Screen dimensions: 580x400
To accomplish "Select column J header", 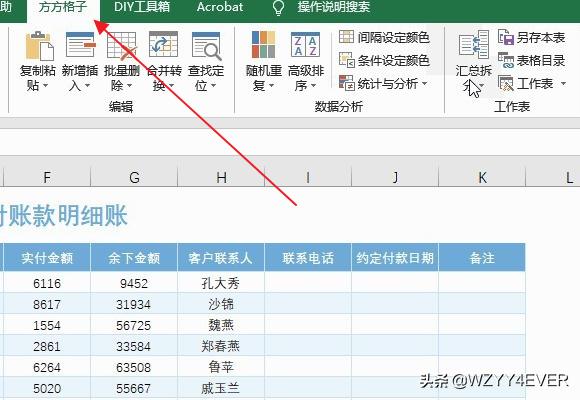I will coord(395,177).
